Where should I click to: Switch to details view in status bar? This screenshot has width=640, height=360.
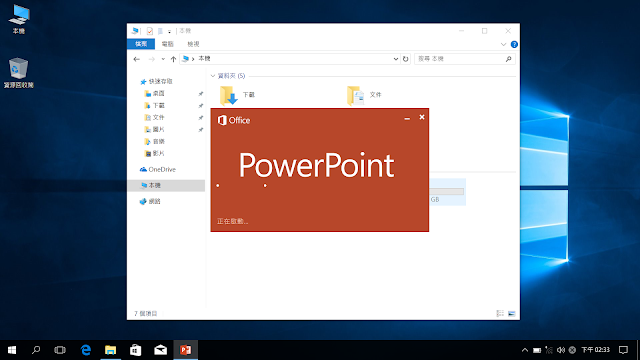(500, 313)
